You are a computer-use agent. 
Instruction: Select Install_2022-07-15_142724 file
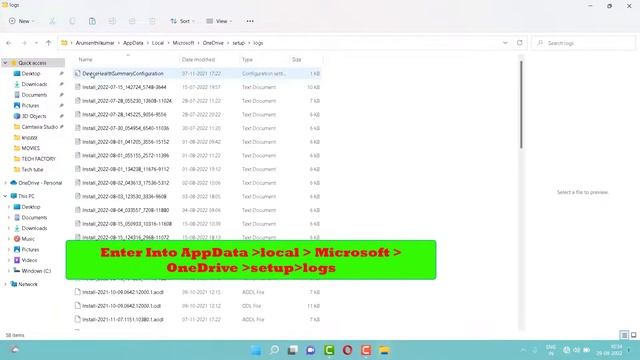point(197,87)
